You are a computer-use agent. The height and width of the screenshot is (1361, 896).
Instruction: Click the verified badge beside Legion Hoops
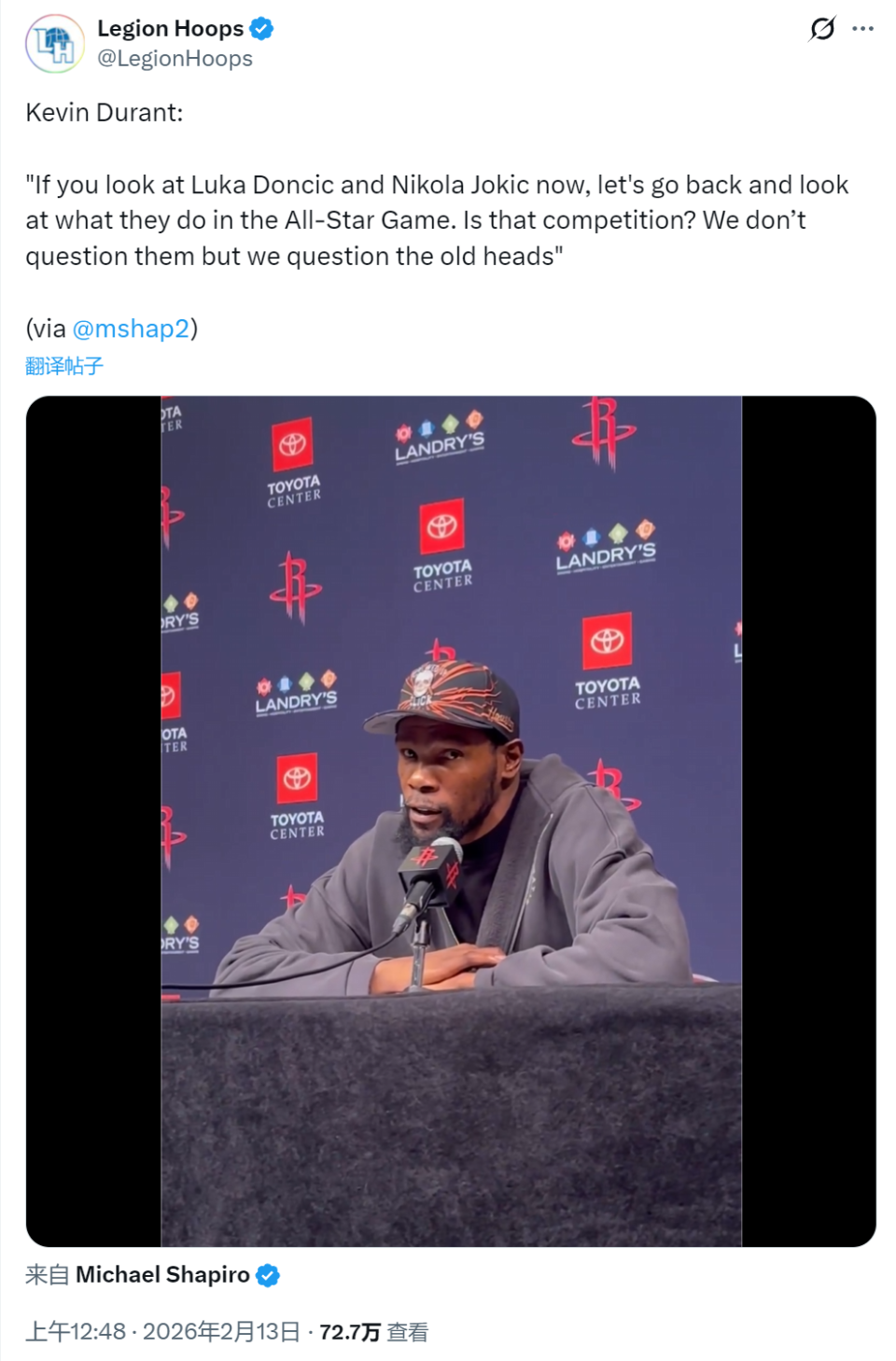[261, 29]
